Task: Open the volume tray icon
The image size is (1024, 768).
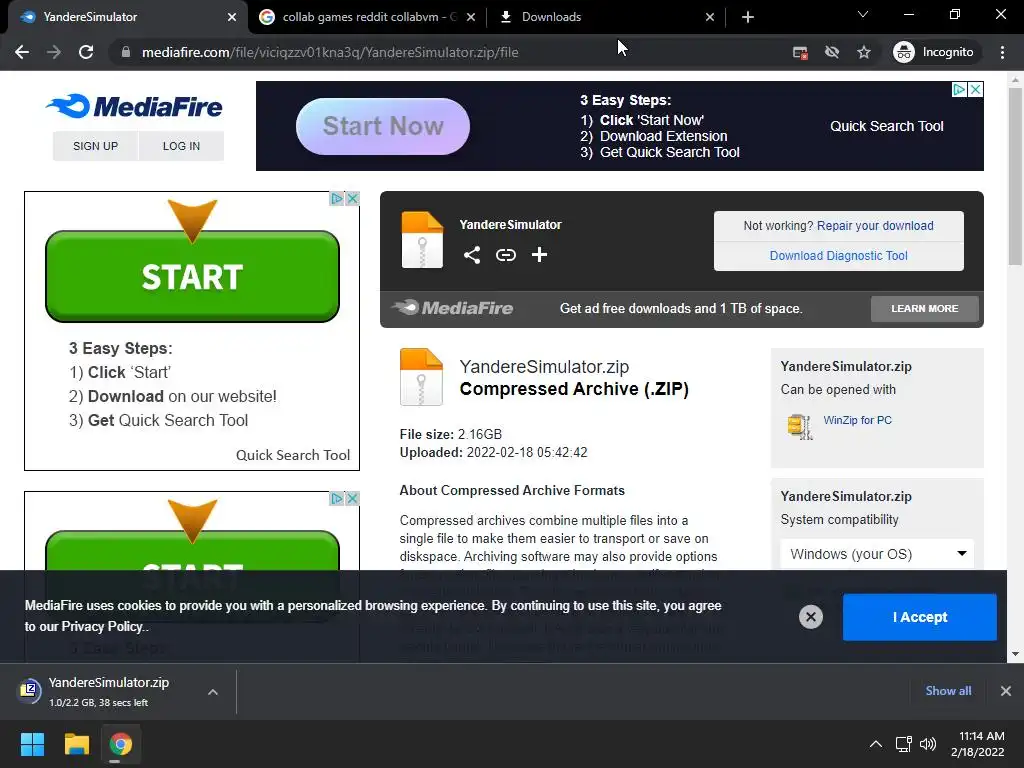Action: click(927, 744)
